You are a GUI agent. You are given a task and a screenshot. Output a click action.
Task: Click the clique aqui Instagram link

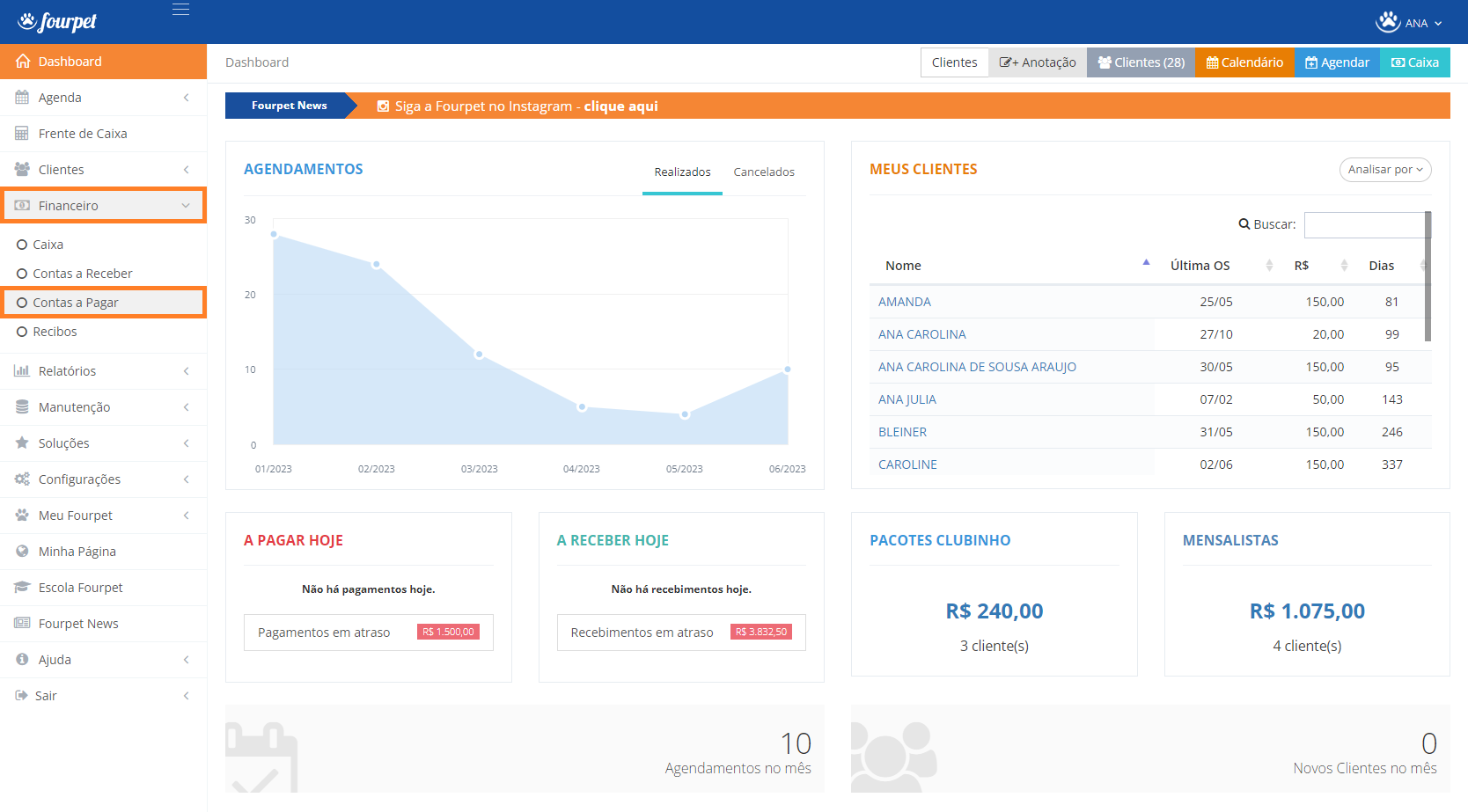pos(620,106)
